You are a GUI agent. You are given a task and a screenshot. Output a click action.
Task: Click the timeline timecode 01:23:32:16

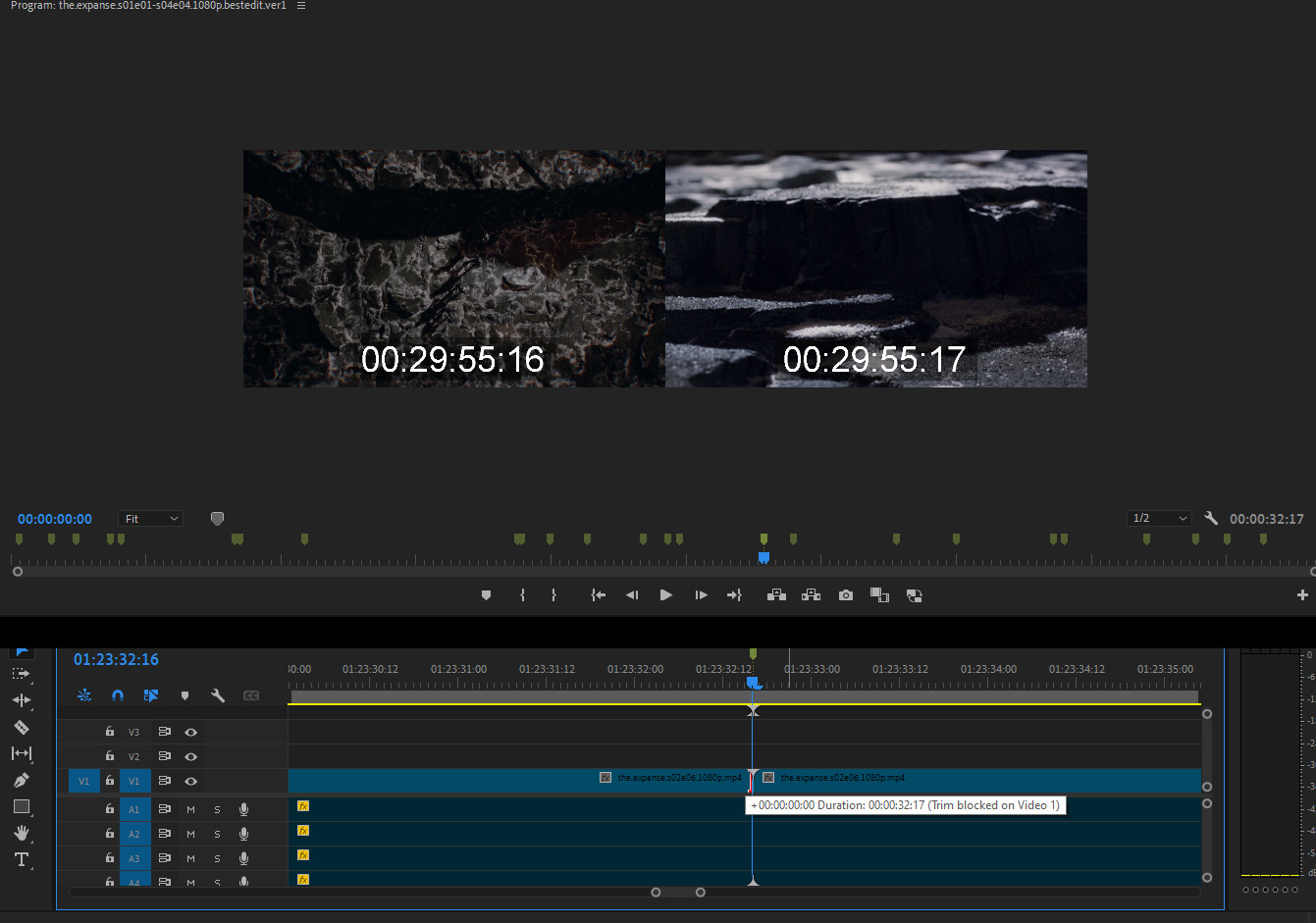click(x=116, y=659)
